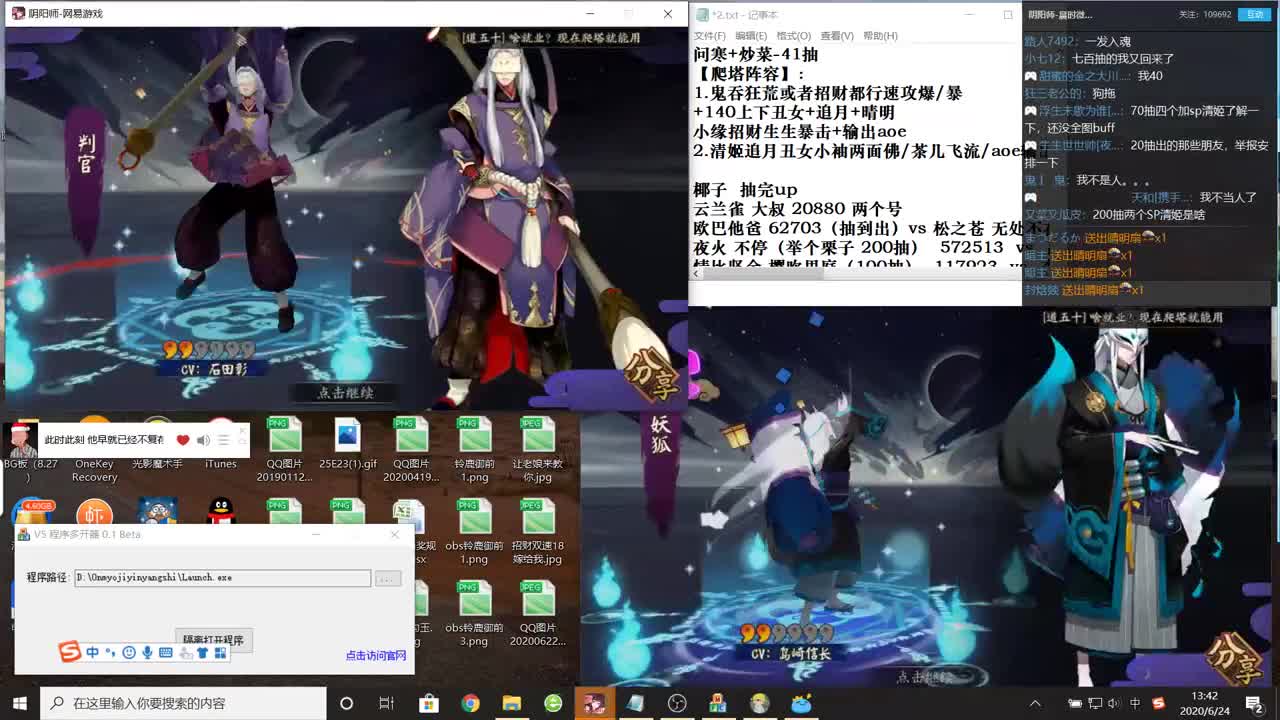
Task: Open the emoji smiley on Sogou bar
Action: coord(128,653)
